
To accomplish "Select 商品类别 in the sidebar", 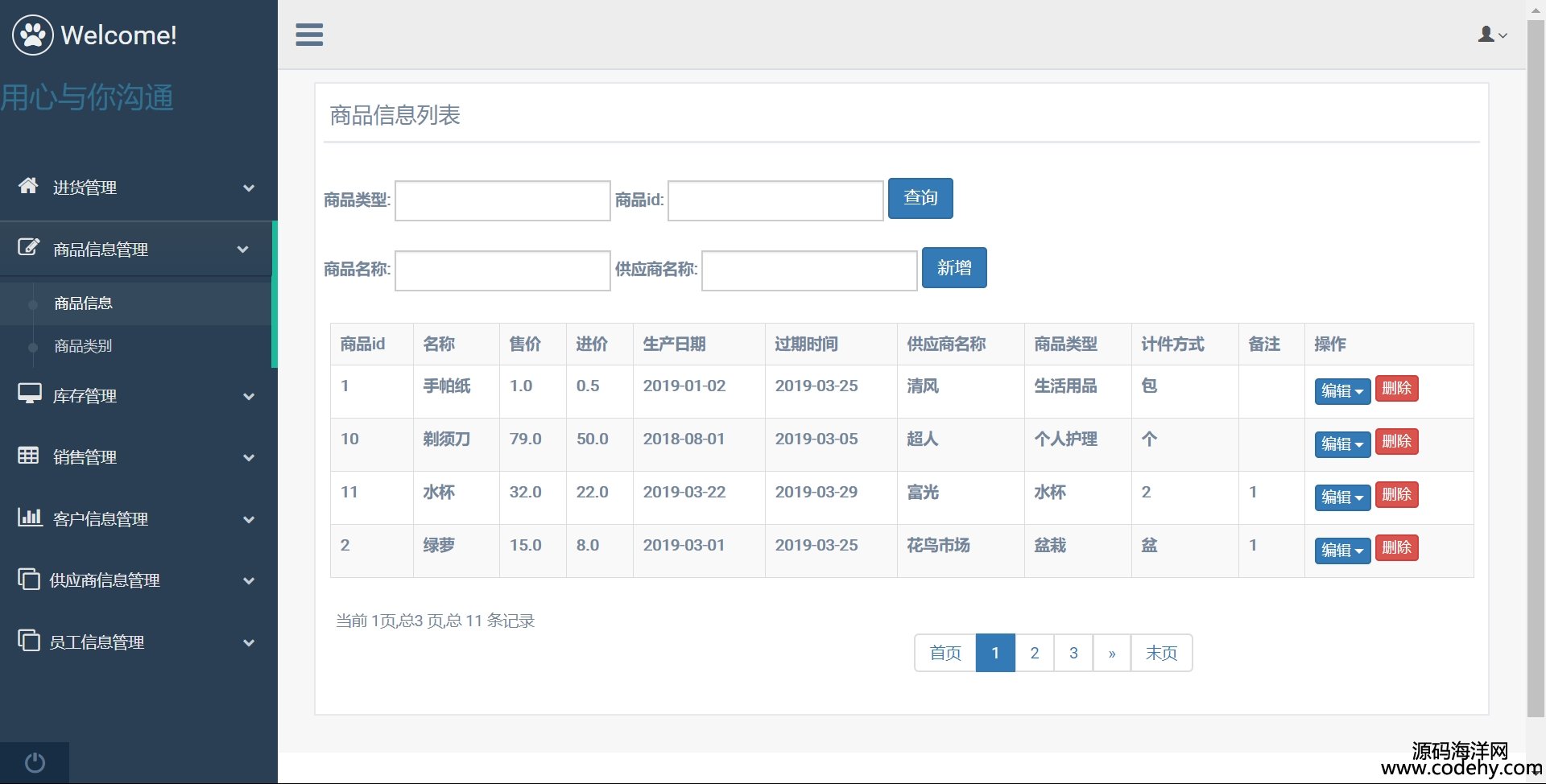I will point(83,346).
